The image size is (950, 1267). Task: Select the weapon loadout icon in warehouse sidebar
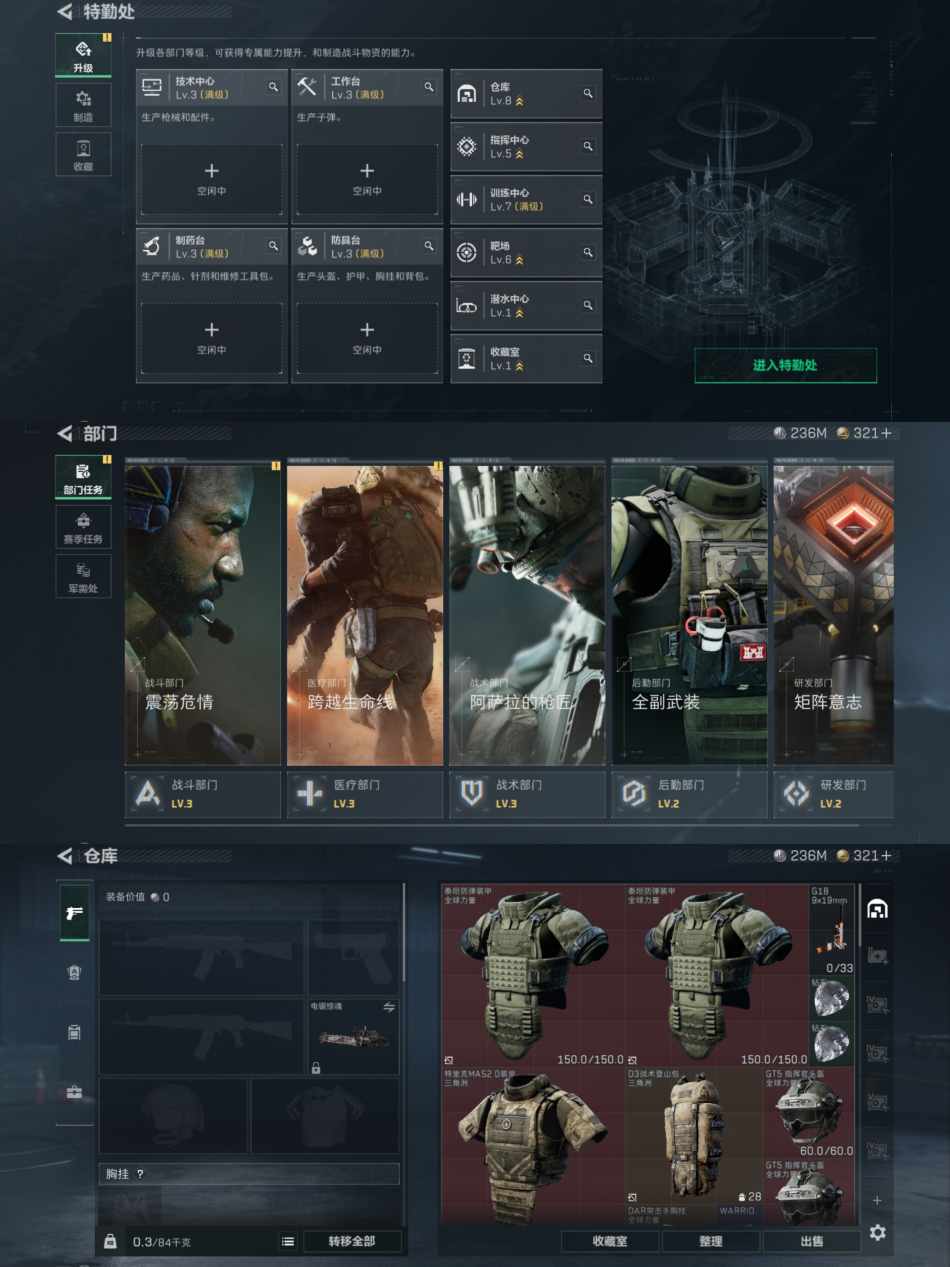[x=74, y=912]
